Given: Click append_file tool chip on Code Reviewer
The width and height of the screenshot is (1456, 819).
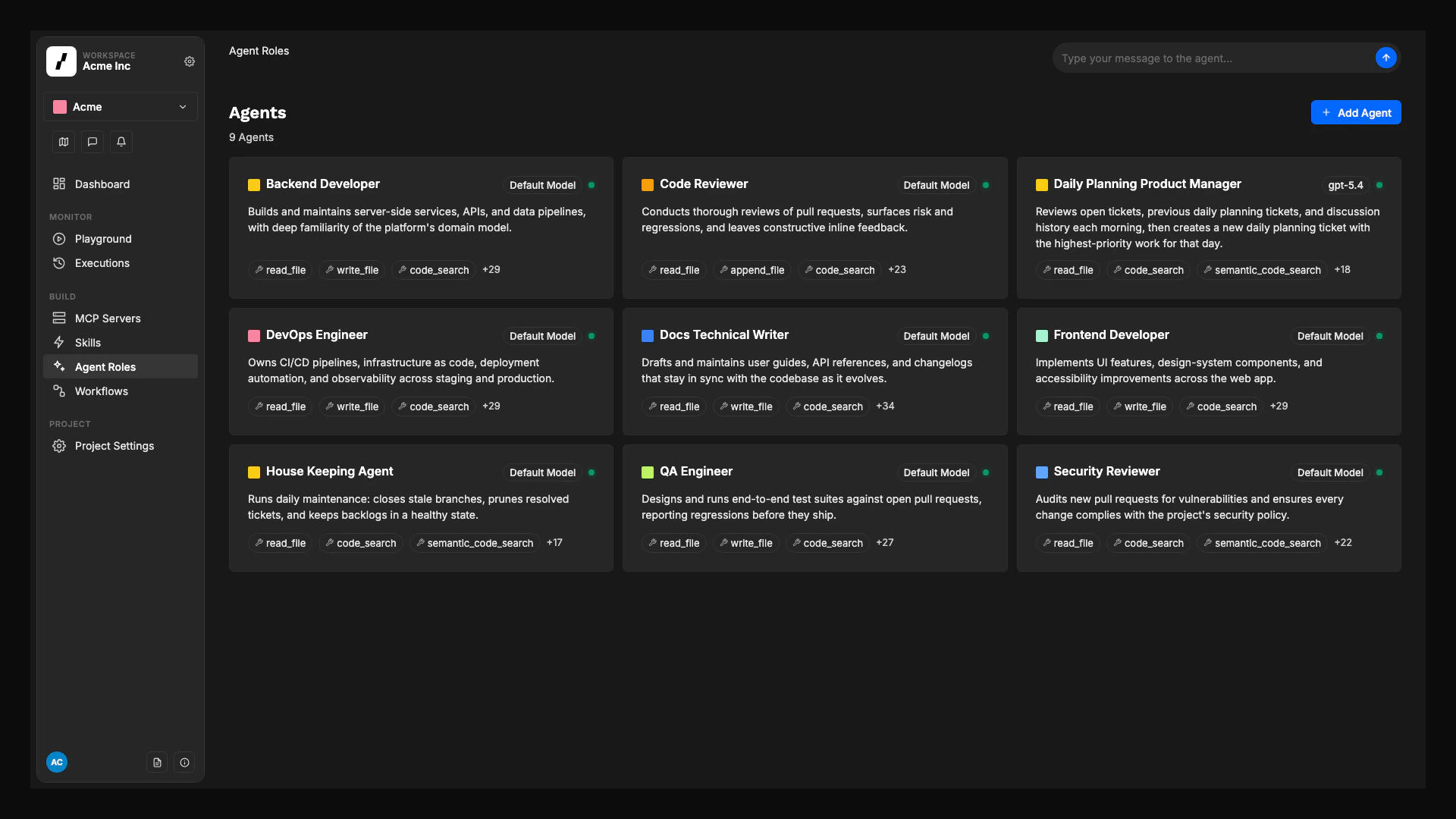Looking at the screenshot, I should [x=752, y=270].
